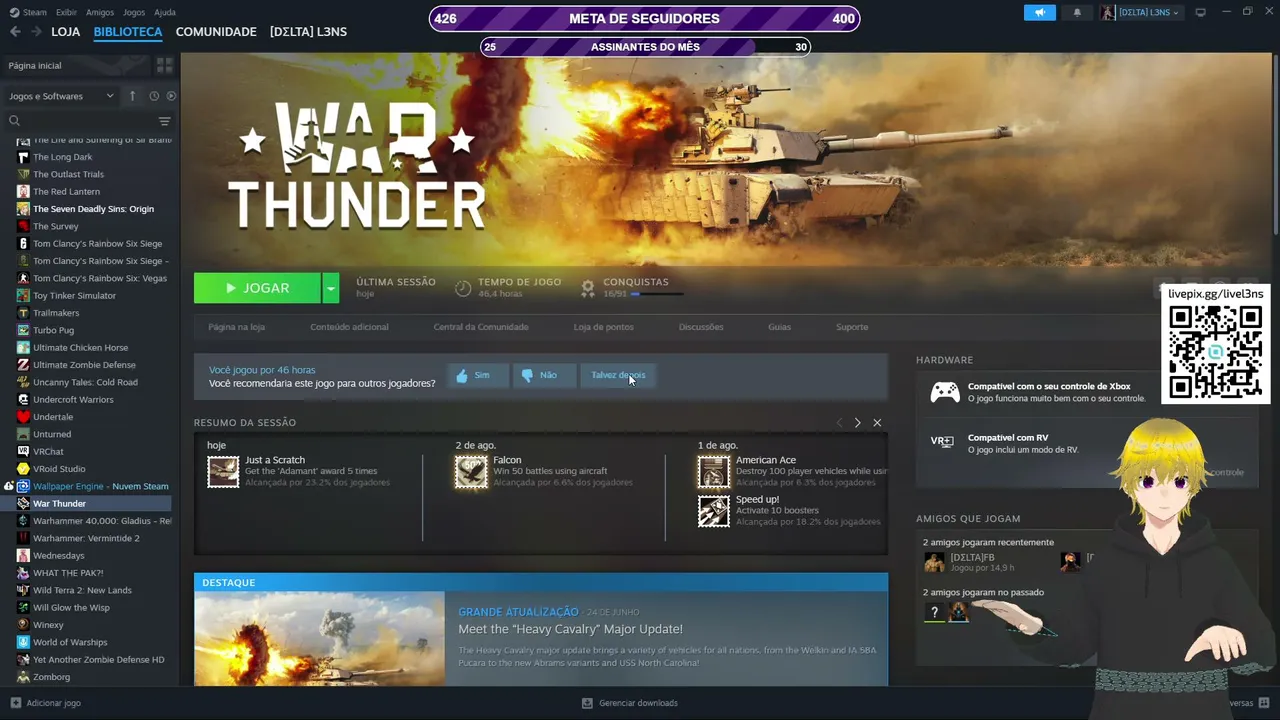This screenshot has width=1280, height=720.
Task: Show previous session summary page
Action: tap(839, 423)
